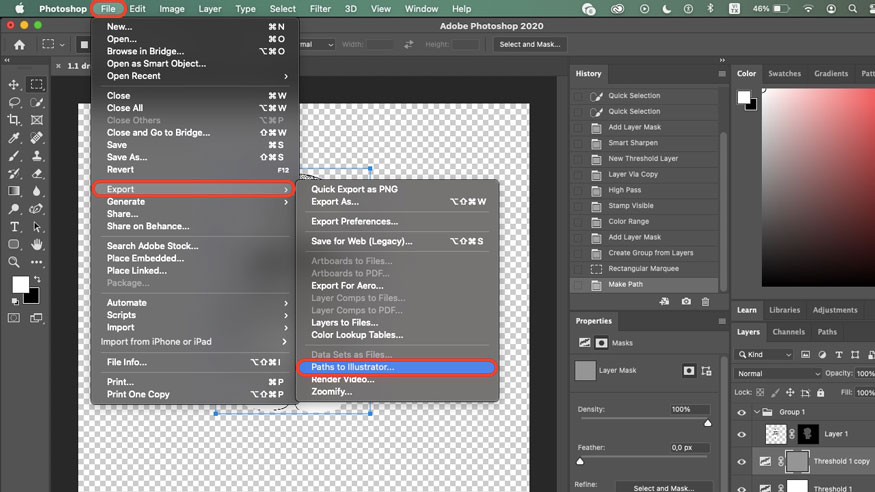Switch to the Channels tab

pyautogui.click(x=788, y=332)
